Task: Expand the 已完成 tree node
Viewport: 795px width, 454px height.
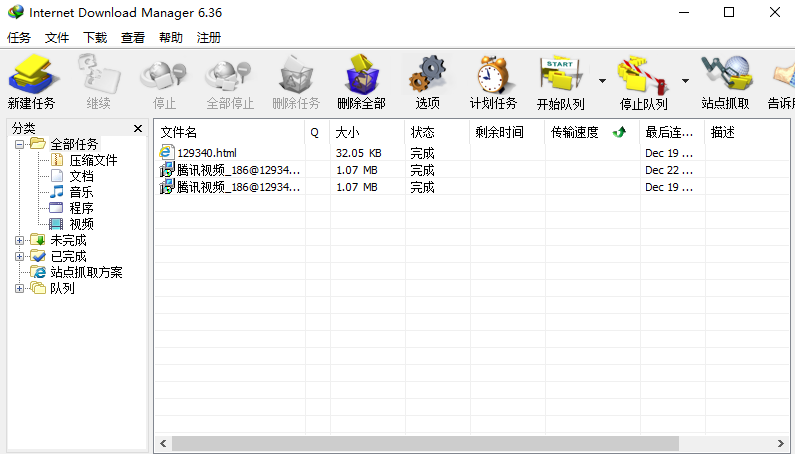Action: point(19,256)
